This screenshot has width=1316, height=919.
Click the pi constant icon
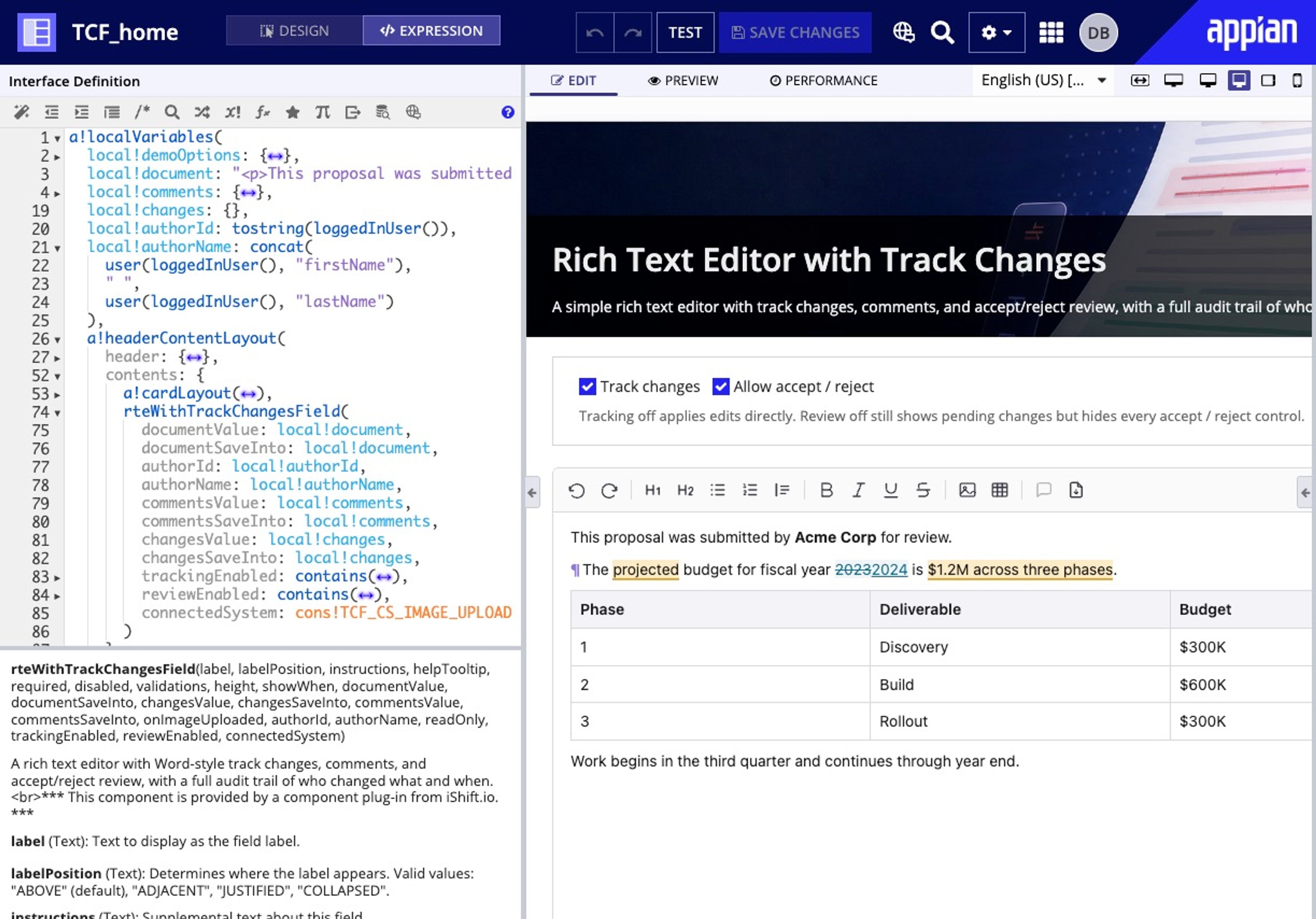point(323,112)
